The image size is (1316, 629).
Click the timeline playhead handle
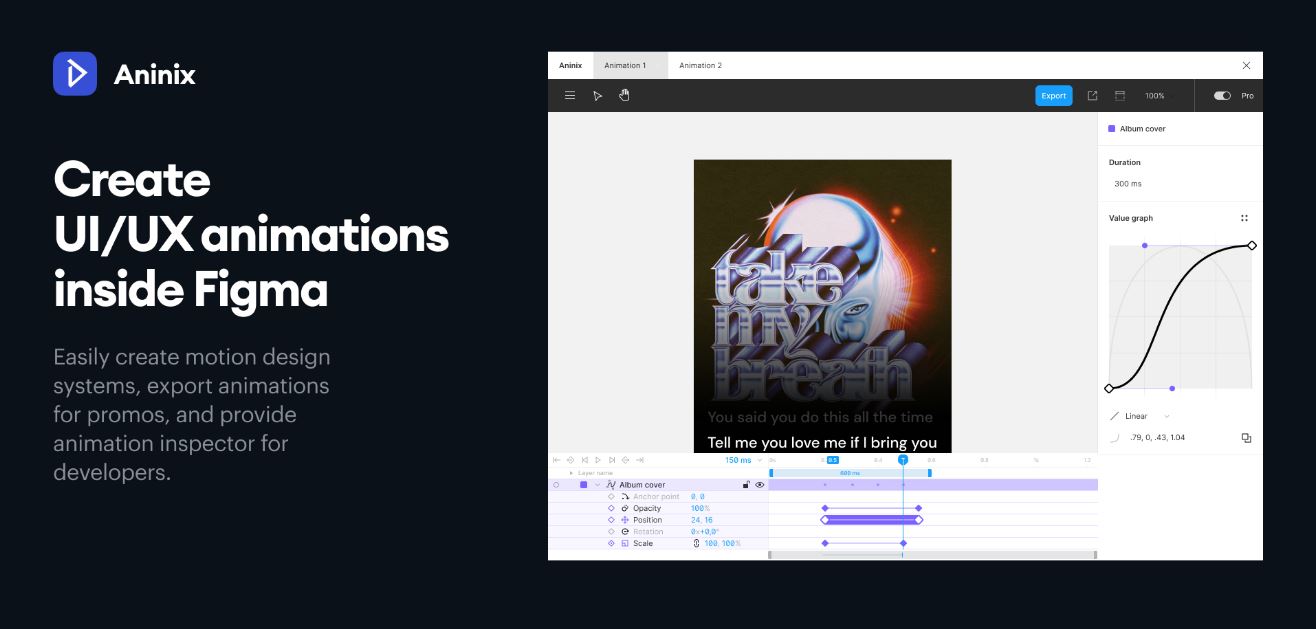903,460
